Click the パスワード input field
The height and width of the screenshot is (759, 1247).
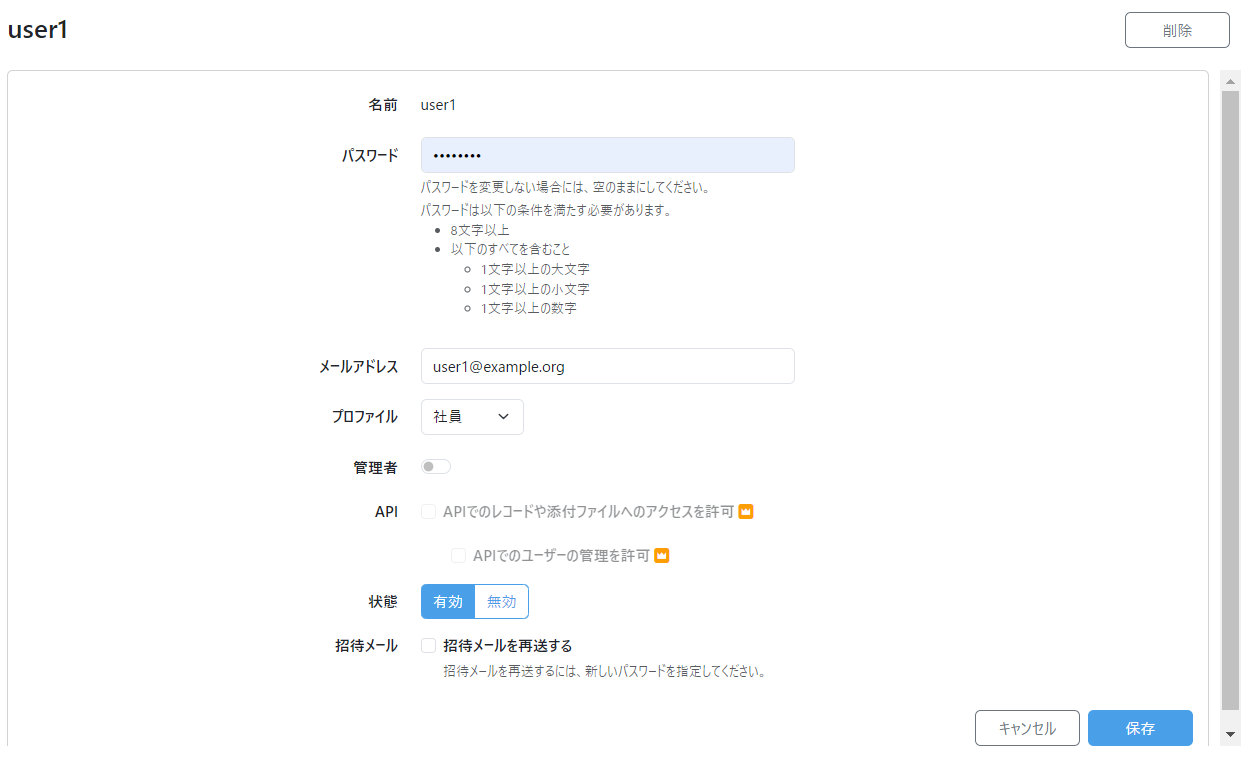pyautogui.click(x=607, y=155)
